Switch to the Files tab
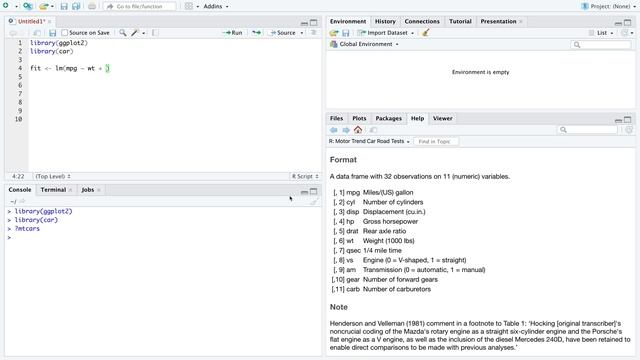 point(336,118)
